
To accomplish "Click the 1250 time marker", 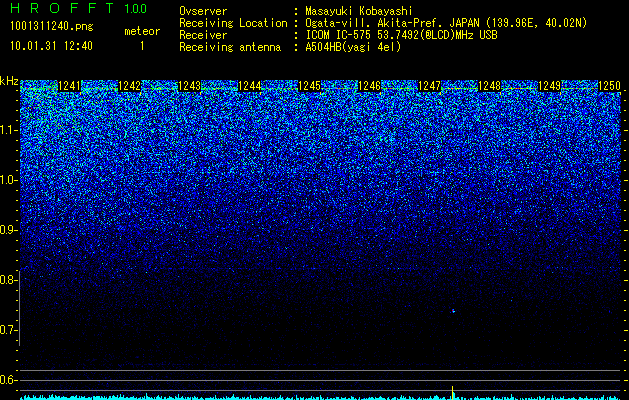I will coord(609,86).
